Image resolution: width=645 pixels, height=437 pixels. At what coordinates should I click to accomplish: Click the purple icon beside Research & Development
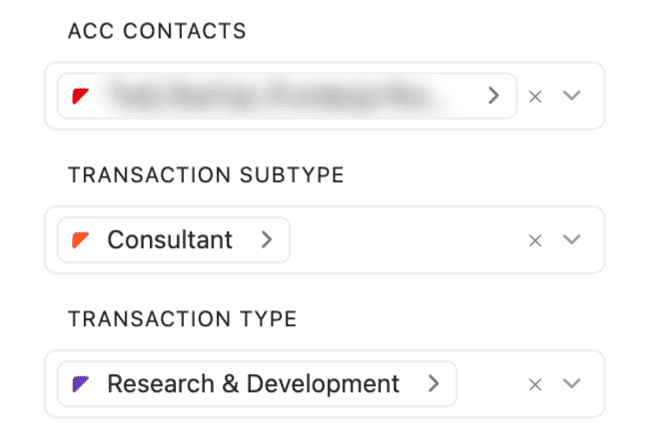pyautogui.click(x=81, y=383)
